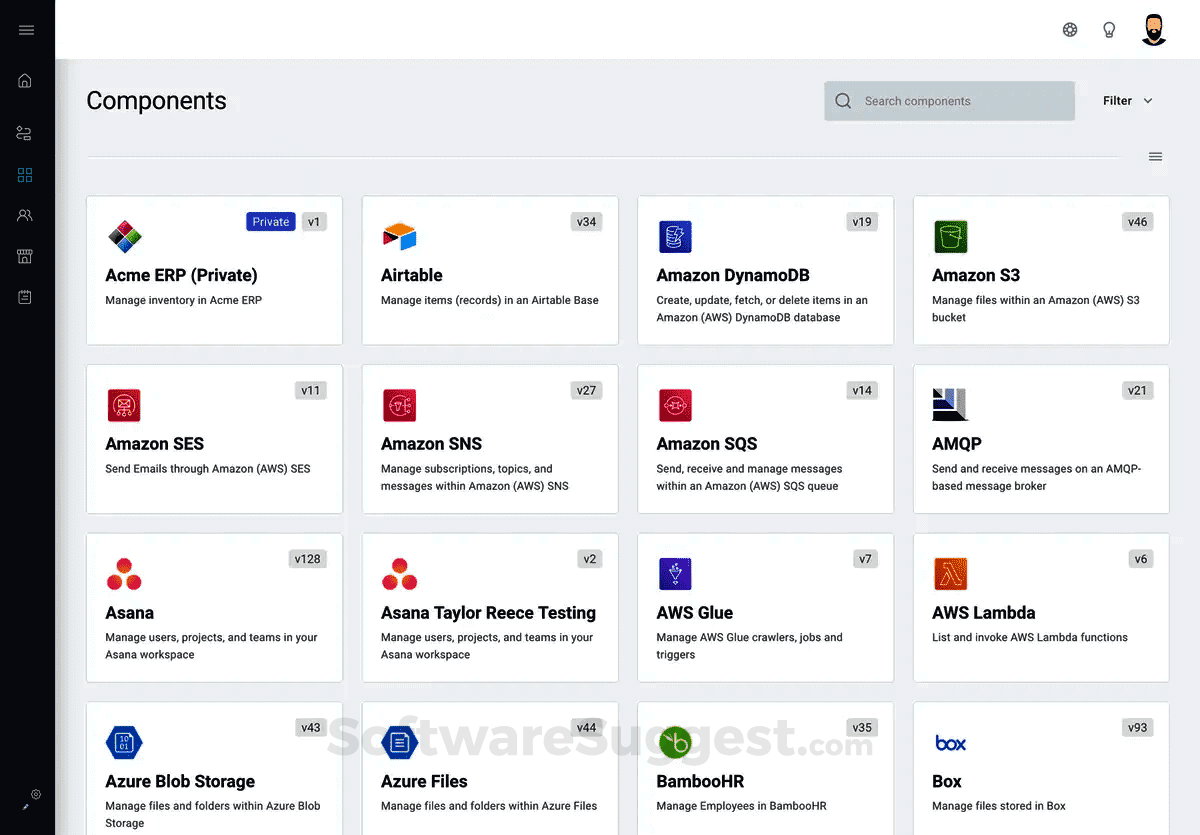
Task: Open the BambooHR component
Action: [765, 770]
